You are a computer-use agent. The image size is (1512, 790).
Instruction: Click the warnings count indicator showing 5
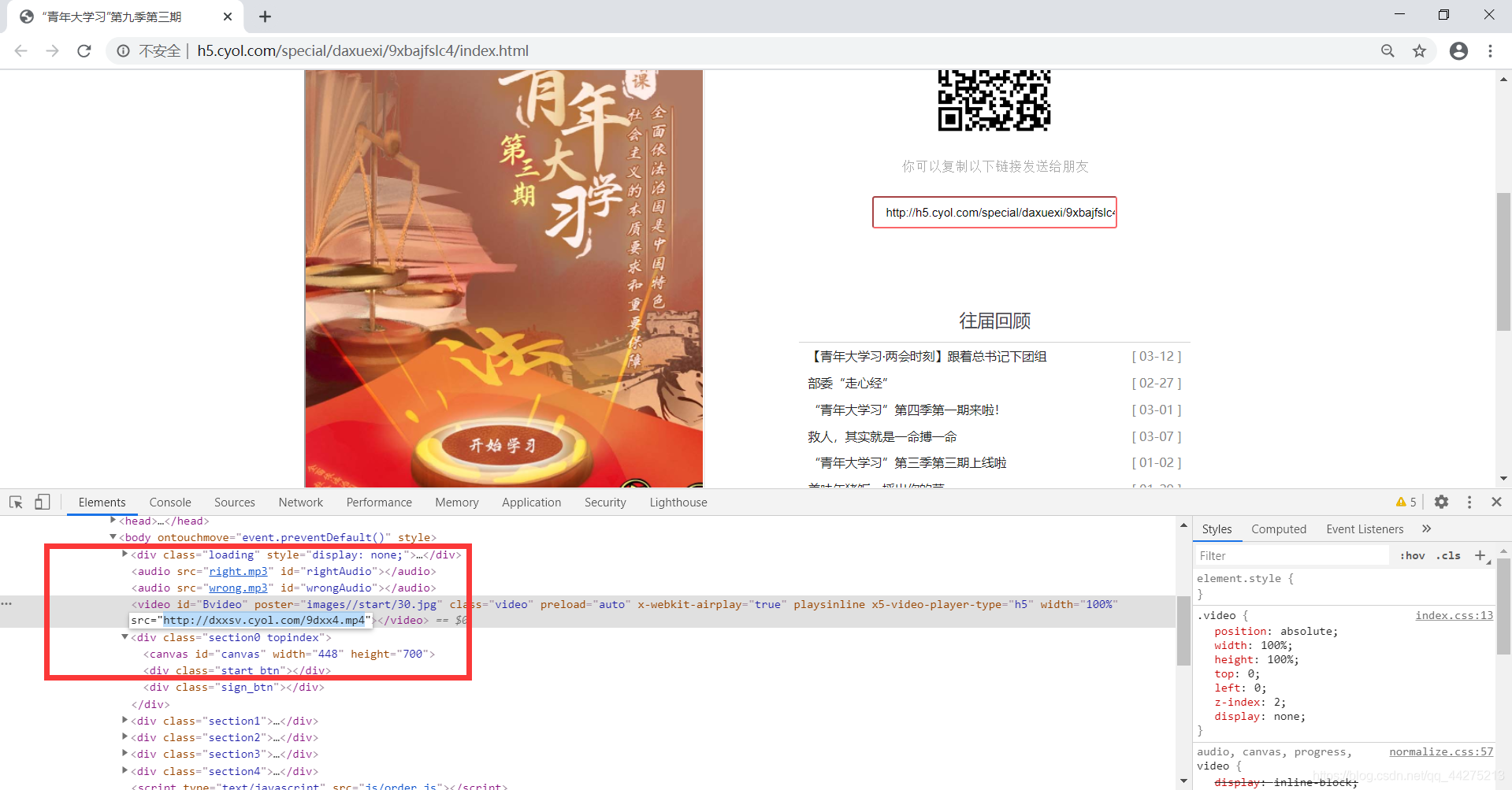click(1406, 502)
